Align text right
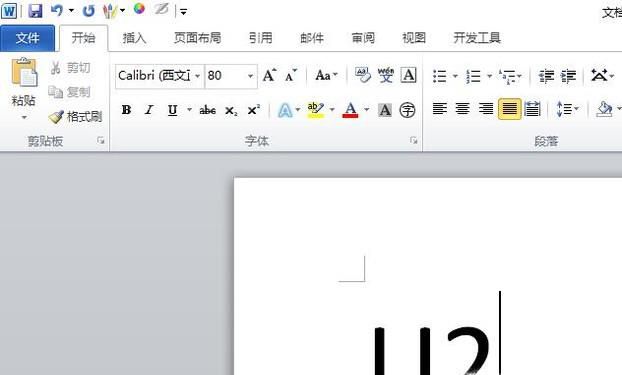The image size is (622, 375). coord(486,109)
